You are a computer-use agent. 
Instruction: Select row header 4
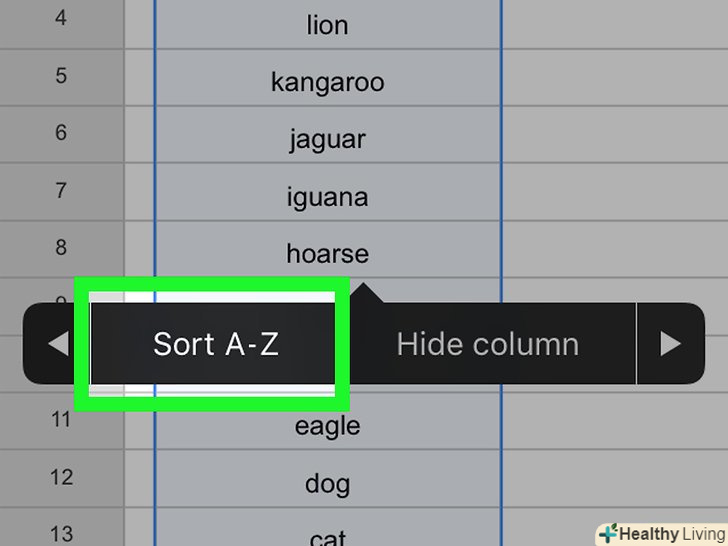point(61,18)
